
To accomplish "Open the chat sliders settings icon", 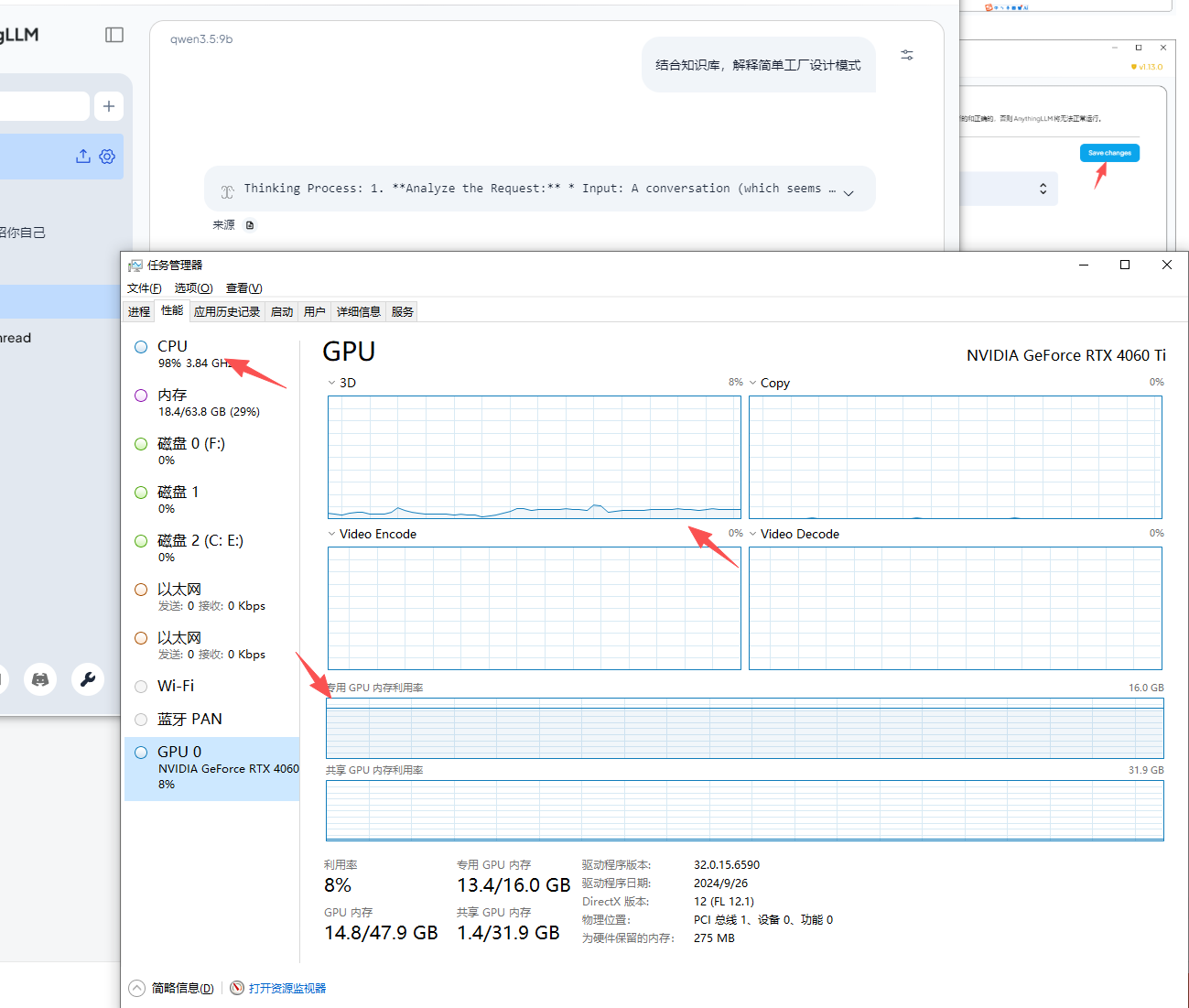I will click(907, 56).
